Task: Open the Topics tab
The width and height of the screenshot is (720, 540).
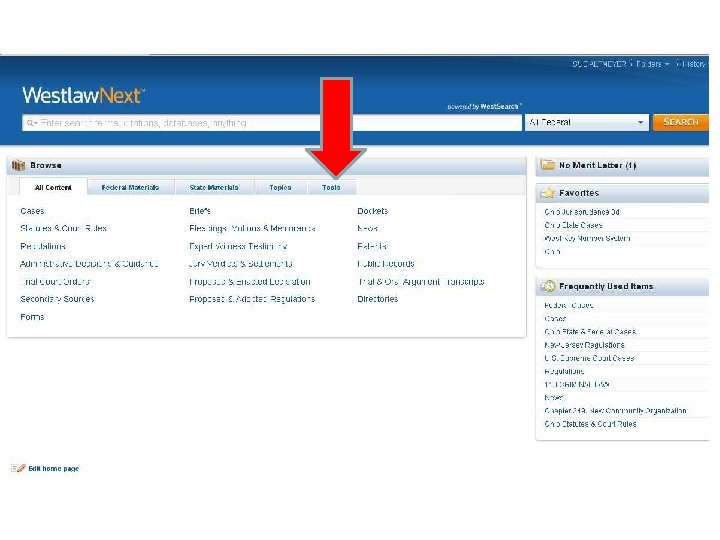Action: coord(280,187)
